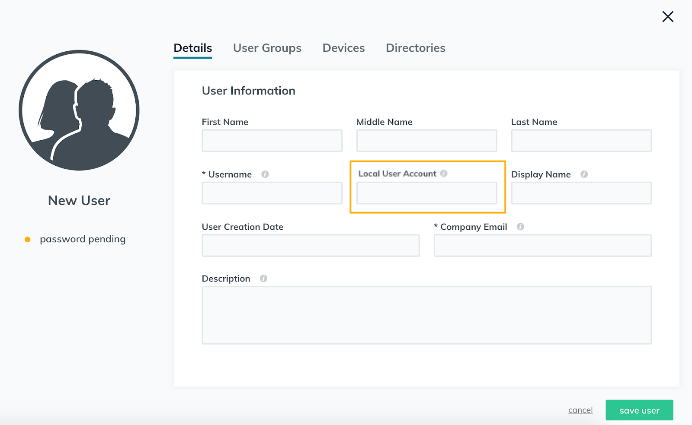Viewport: 692px width, 425px height.
Task: Focus the First Name field
Action: coord(272,141)
